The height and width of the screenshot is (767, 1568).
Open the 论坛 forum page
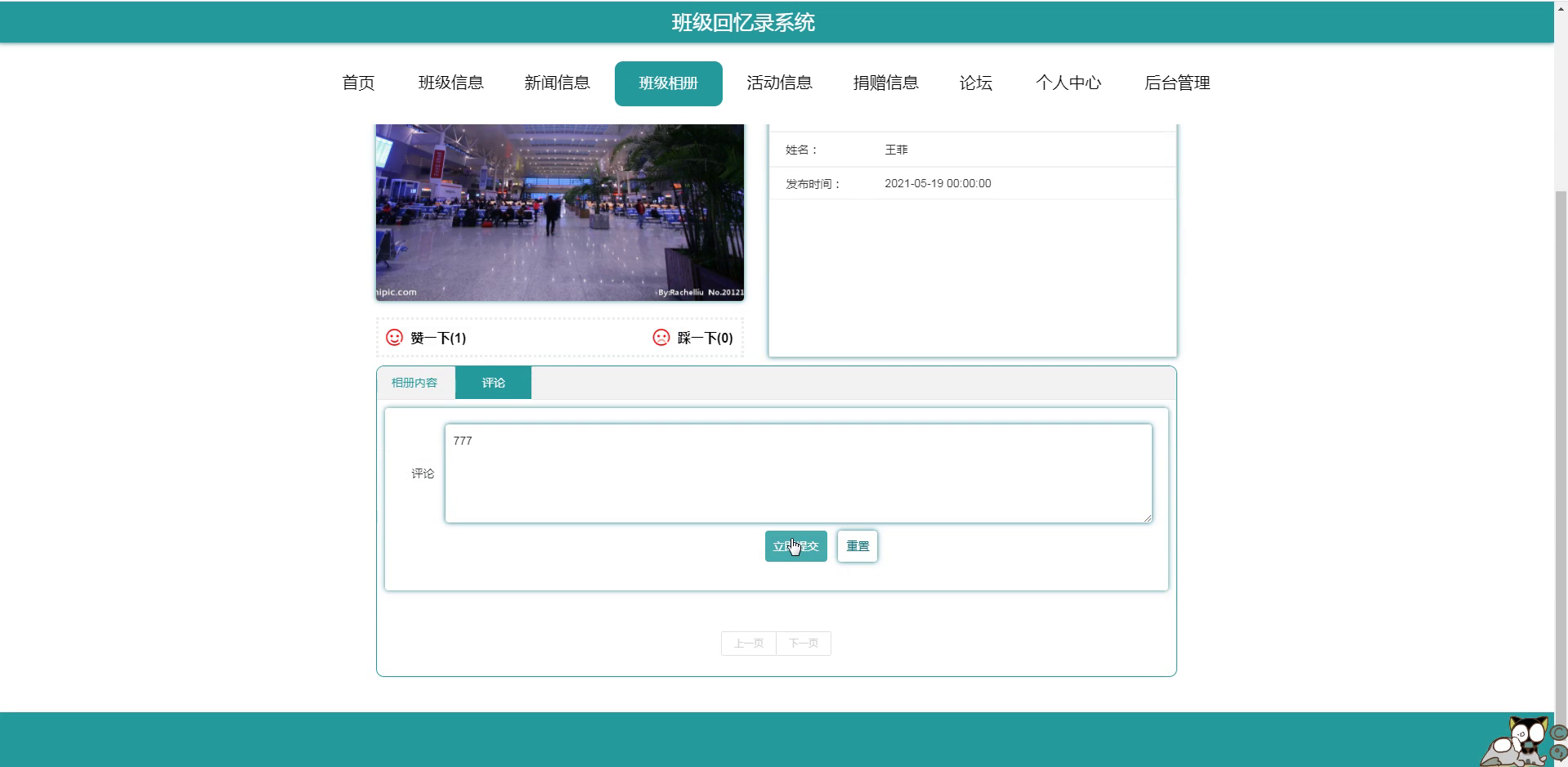976,83
